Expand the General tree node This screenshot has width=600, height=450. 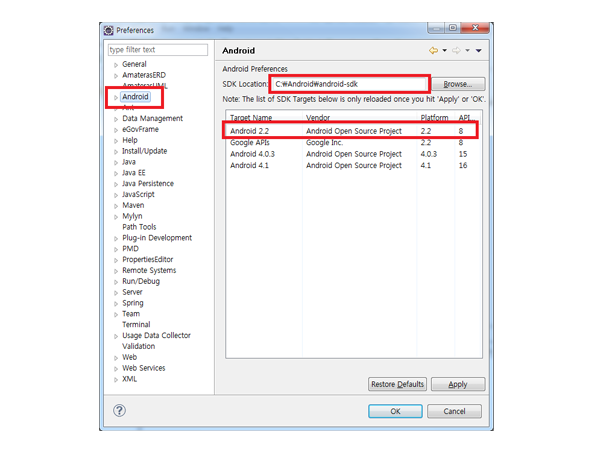(116, 65)
